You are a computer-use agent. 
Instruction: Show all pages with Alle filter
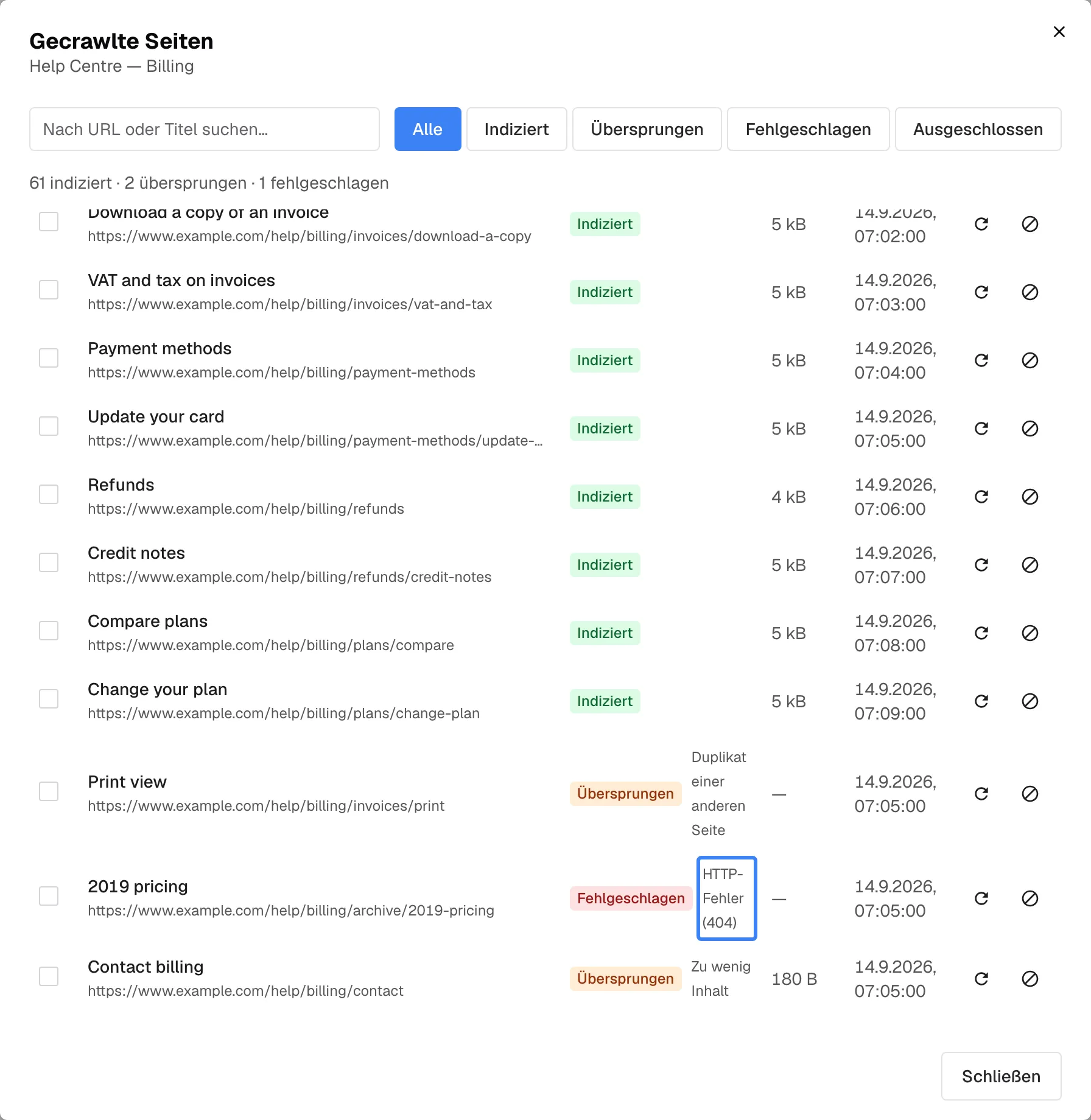[427, 129]
